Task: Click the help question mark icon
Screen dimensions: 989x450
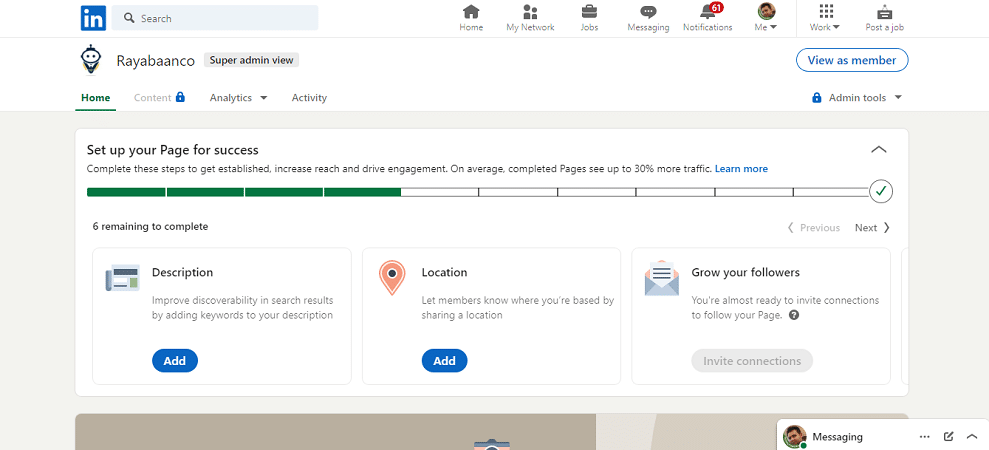Action: 794,315
